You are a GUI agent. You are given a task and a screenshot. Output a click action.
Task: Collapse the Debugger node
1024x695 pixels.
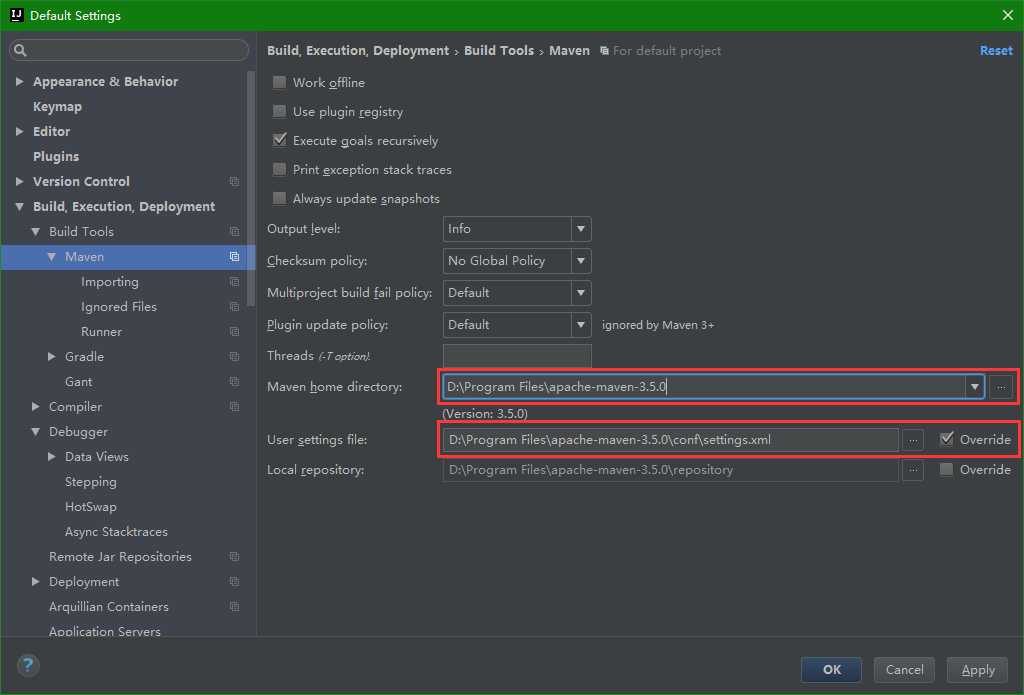[35, 432]
